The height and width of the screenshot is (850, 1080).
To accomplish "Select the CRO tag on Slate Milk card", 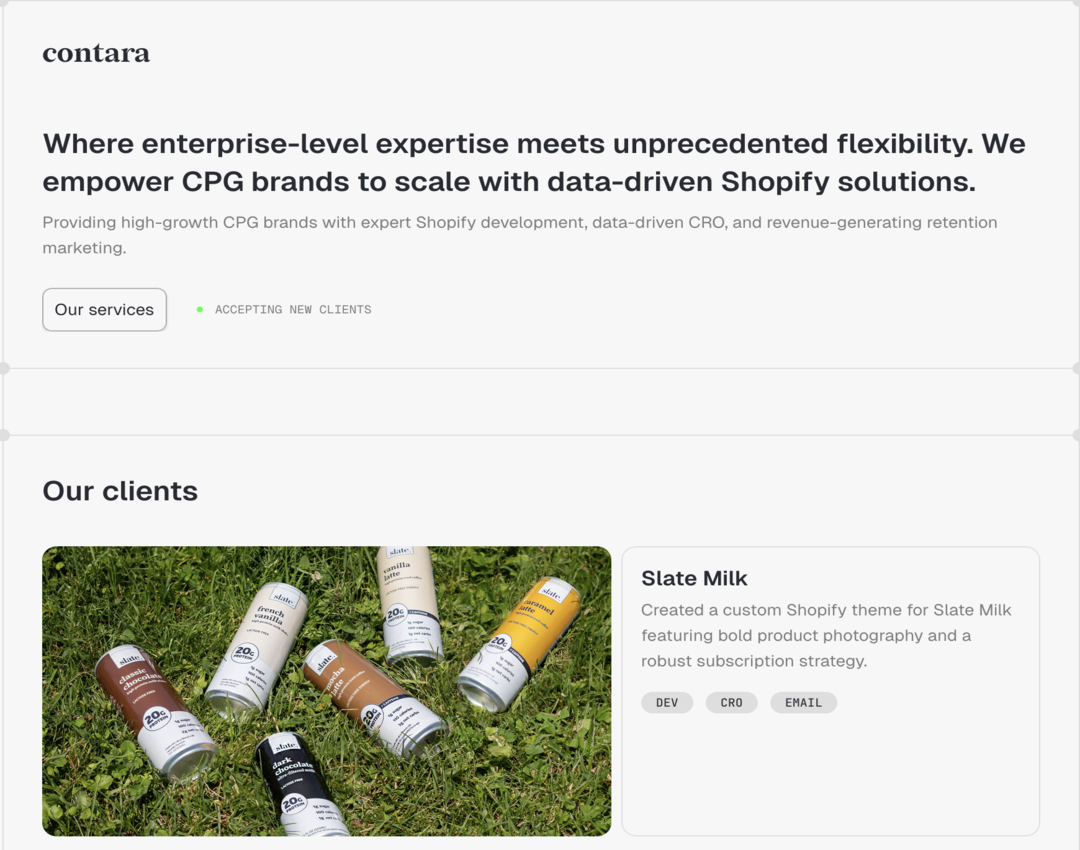I will coord(731,702).
